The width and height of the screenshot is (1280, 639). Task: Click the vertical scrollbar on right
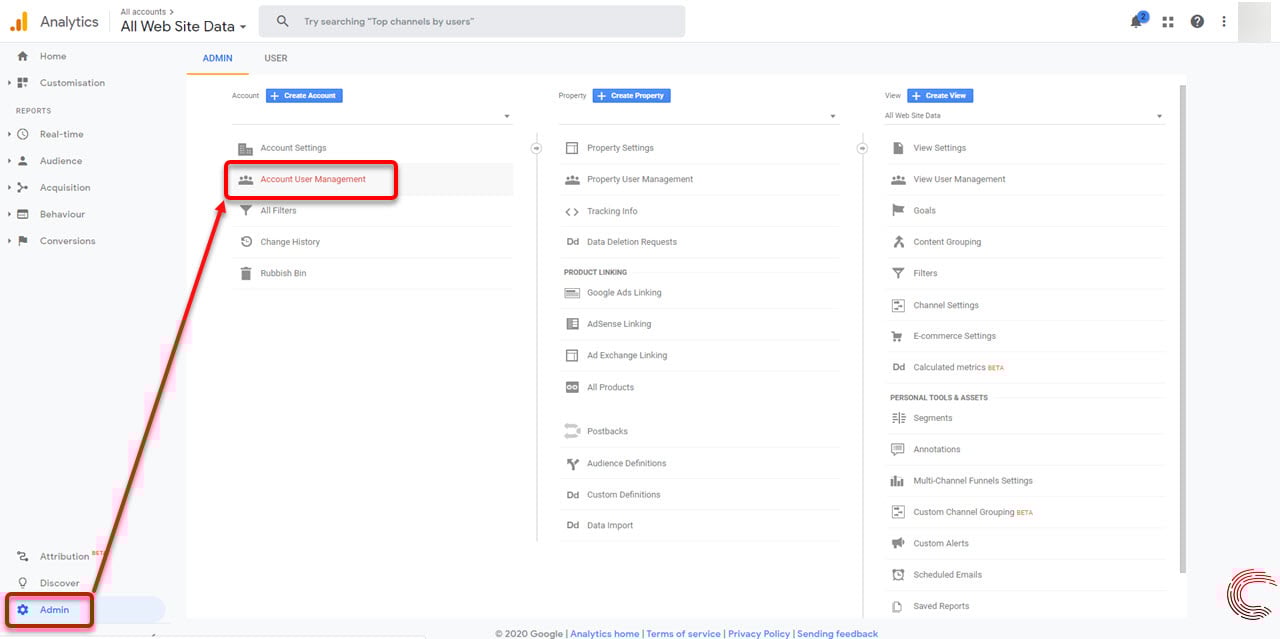(x=1182, y=330)
